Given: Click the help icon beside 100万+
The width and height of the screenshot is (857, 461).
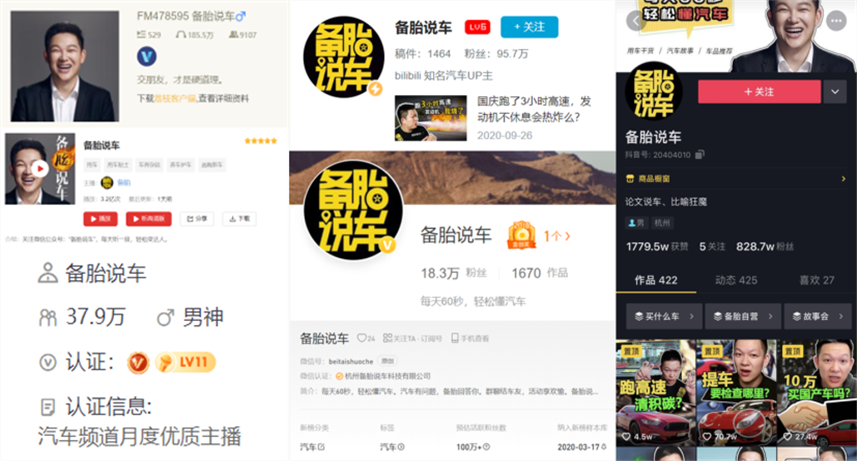Looking at the screenshot, I should pos(486,447).
